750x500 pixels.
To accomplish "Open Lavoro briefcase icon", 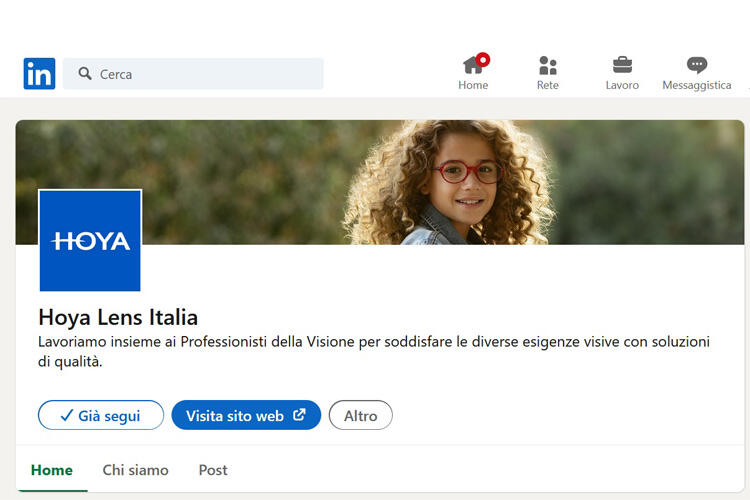I will [622, 65].
